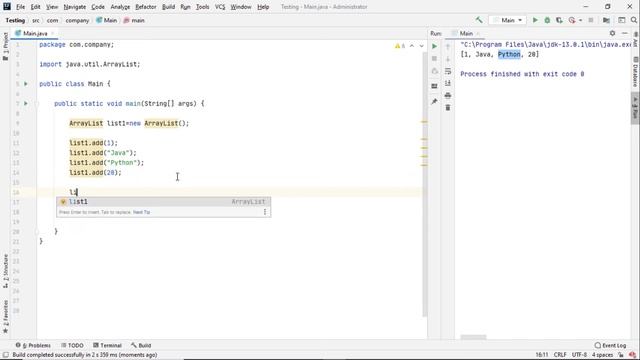The image size is (640, 360).
Task: Select the Main.java editor tab
Action: pyautogui.click(x=34, y=33)
